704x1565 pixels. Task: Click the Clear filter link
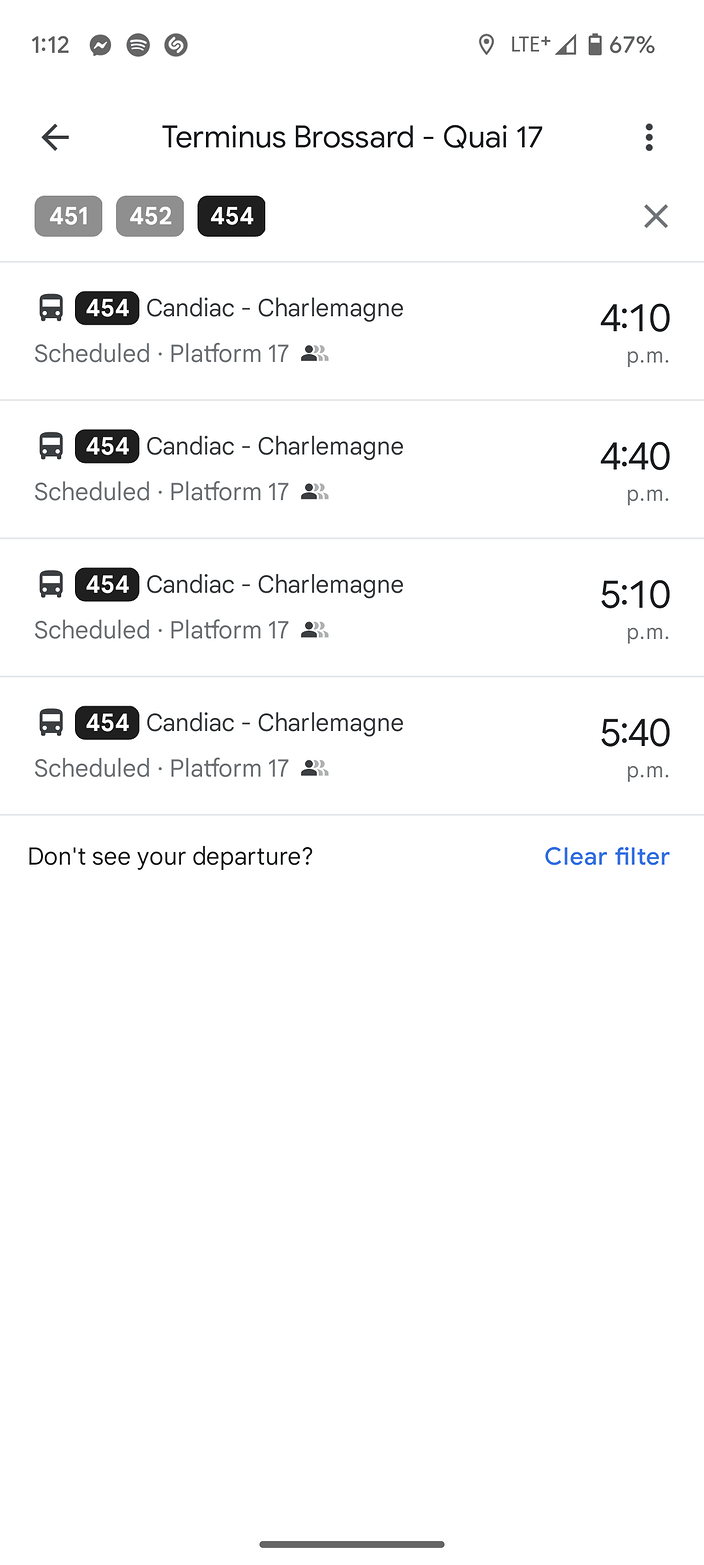pyautogui.click(x=607, y=856)
